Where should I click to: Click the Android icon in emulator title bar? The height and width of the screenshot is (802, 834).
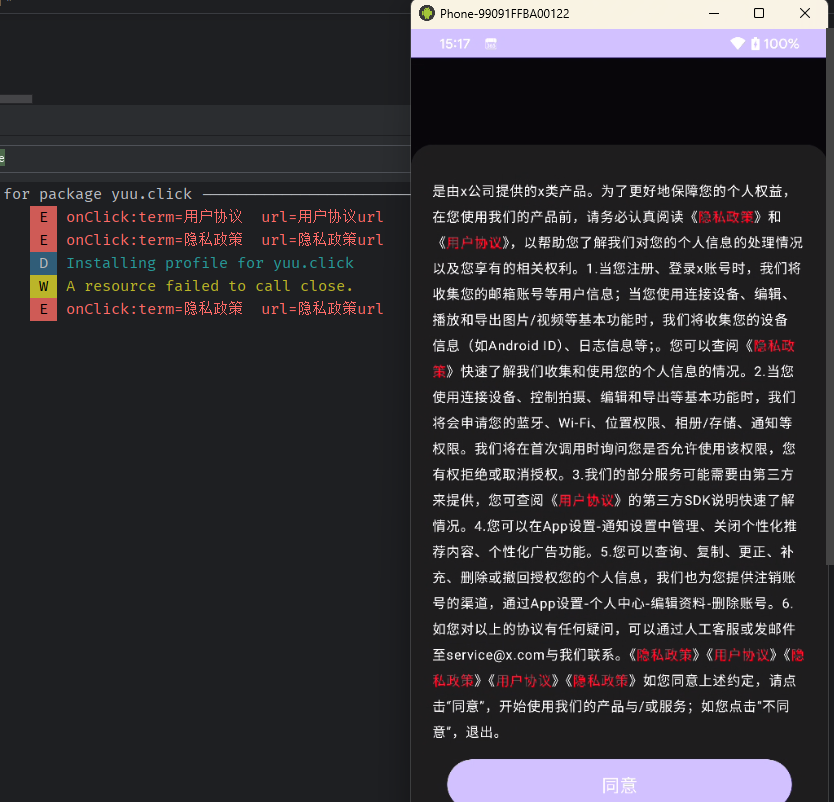pos(427,13)
